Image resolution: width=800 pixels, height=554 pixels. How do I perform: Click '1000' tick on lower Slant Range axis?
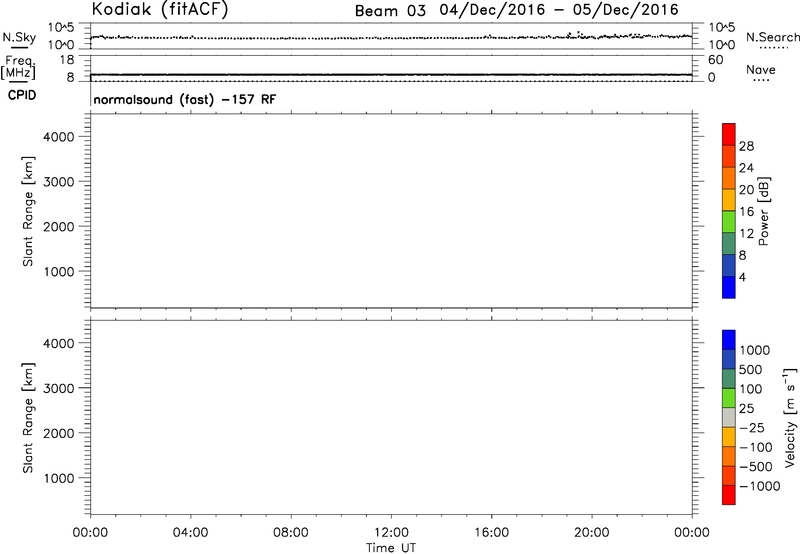[59, 478]
